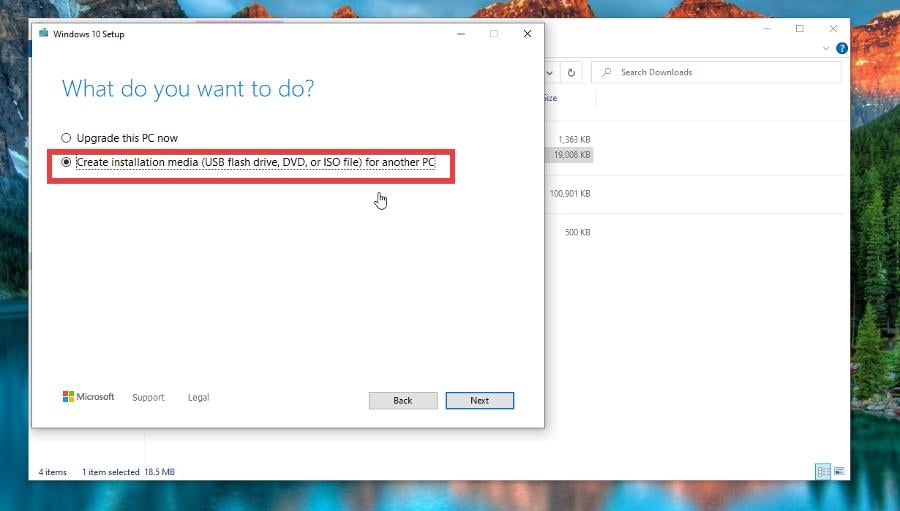Screen dimensions: 900x511
Task: Select the 19,008 KB file row in Explorer
Action: (568, 154)
